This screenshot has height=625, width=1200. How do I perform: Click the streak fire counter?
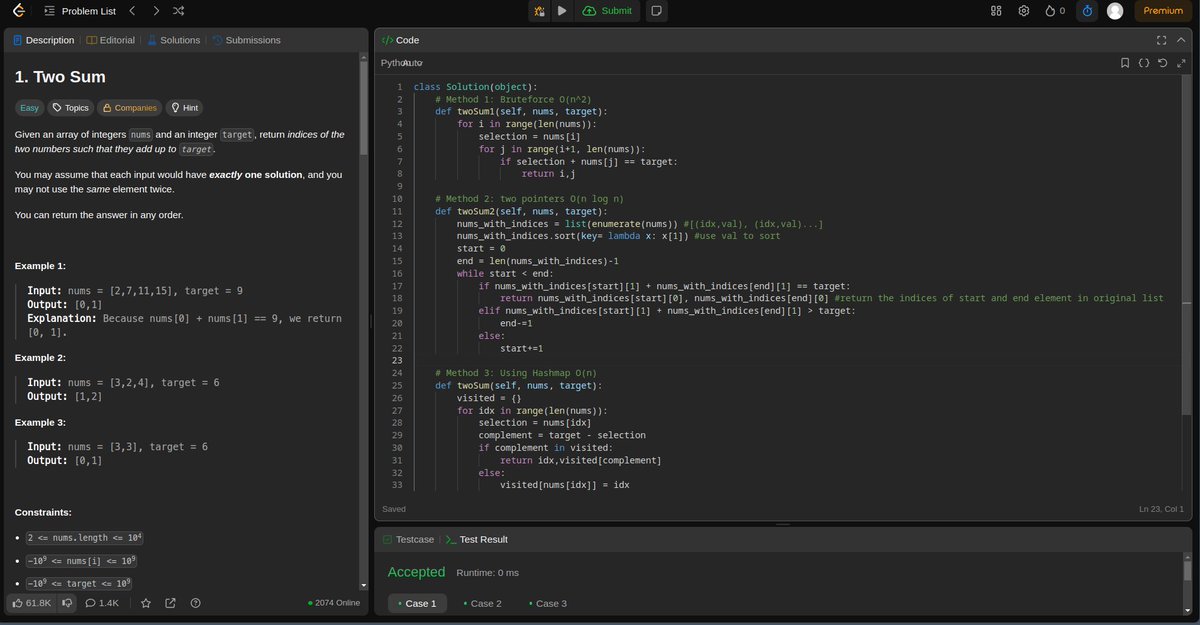(x=1055, y=11)
